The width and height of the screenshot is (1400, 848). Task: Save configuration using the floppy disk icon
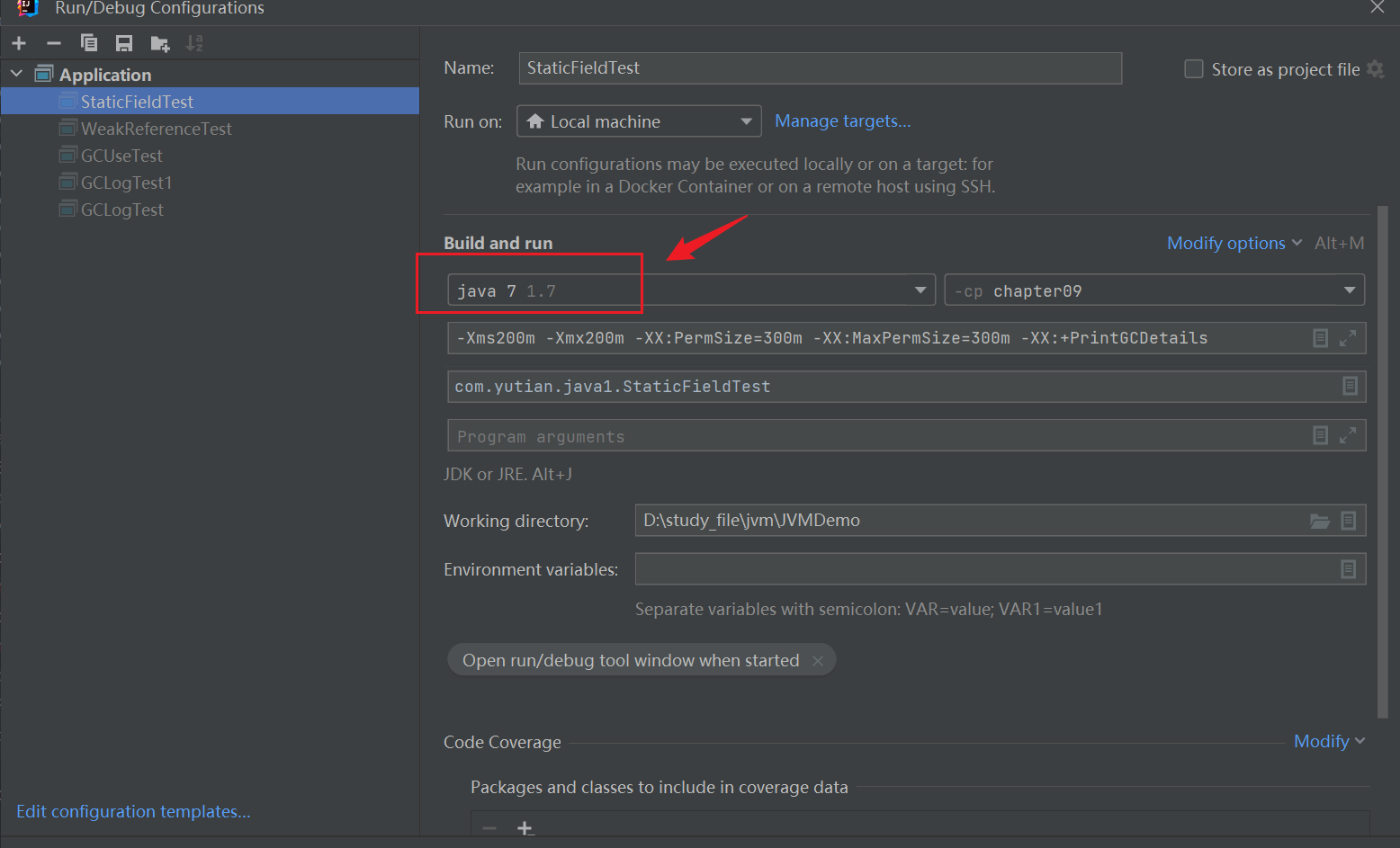tap(124, 43)
